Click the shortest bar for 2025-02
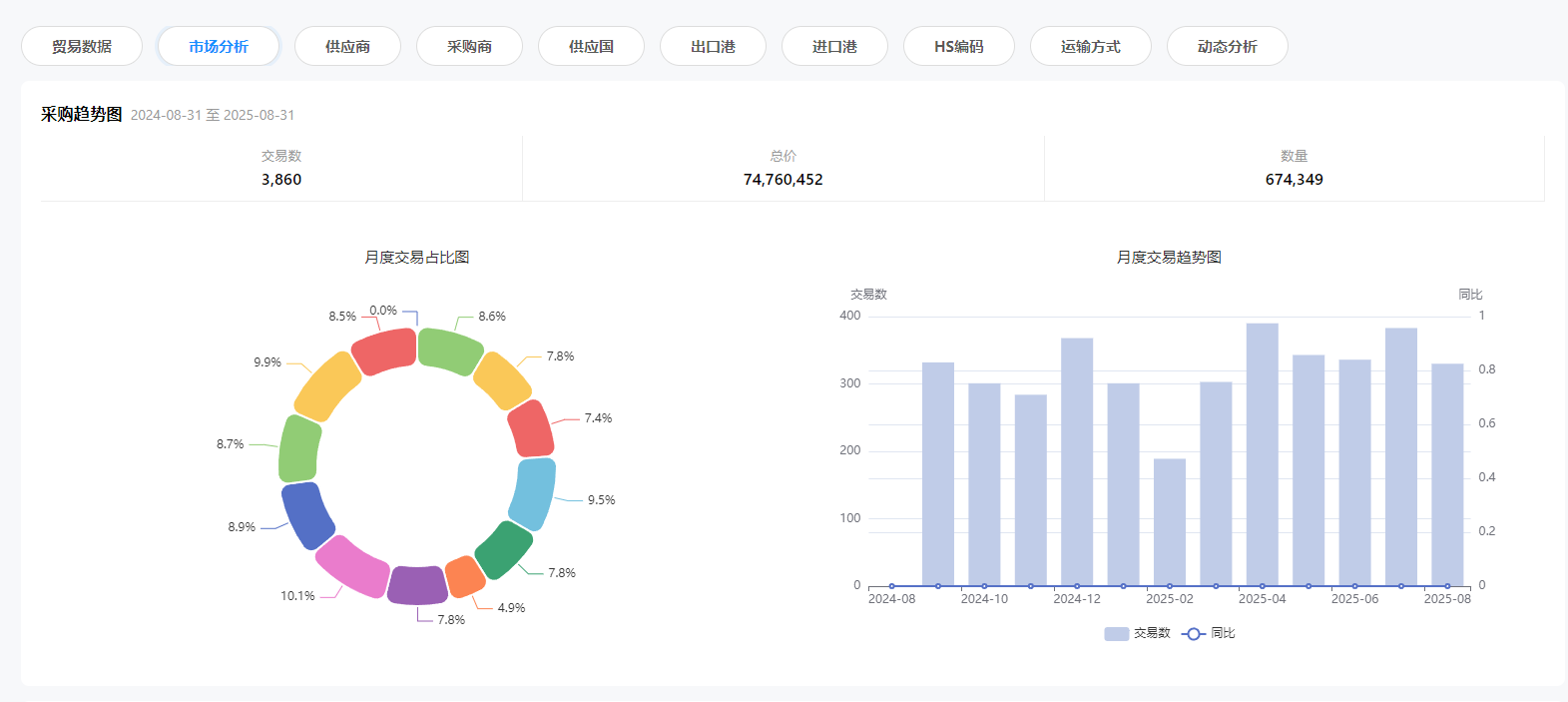 (1169, 522)
